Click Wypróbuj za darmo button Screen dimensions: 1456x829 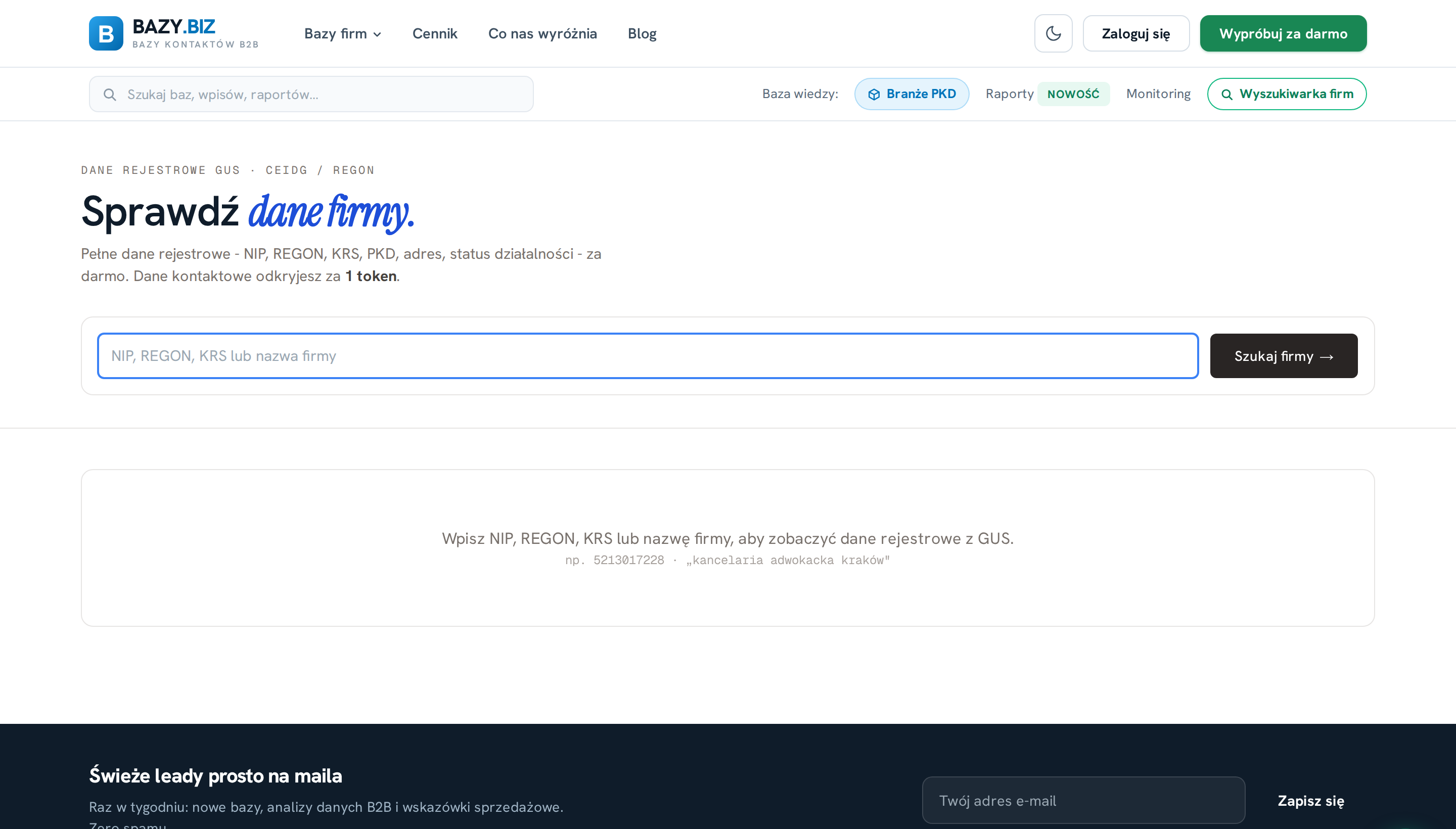(1283, 33)
